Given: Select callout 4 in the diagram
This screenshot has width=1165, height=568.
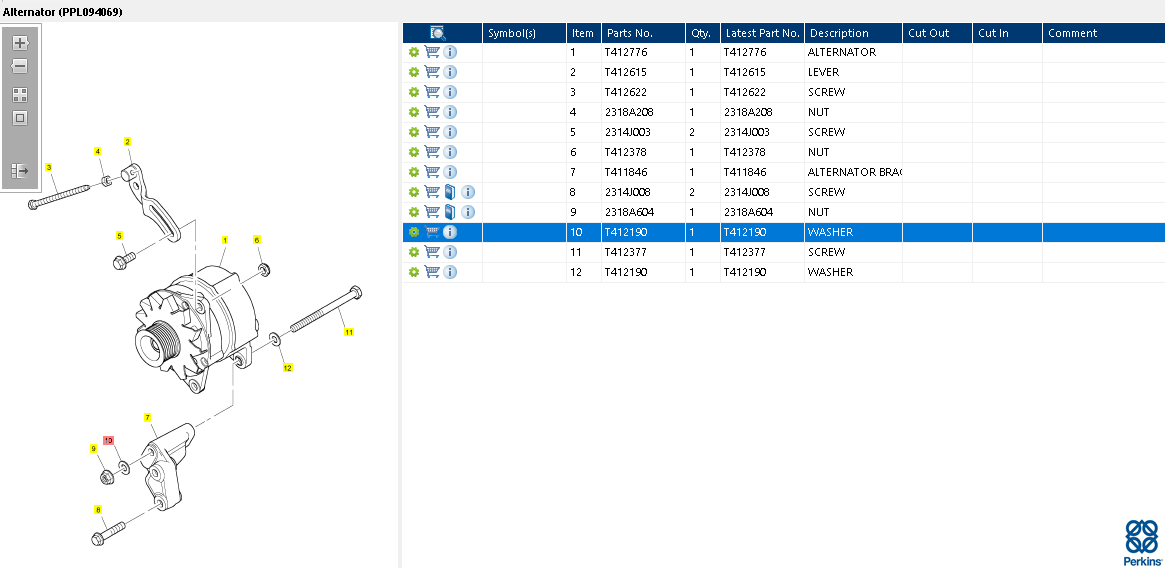Looking at the screenshot, I should click(98, 151).
